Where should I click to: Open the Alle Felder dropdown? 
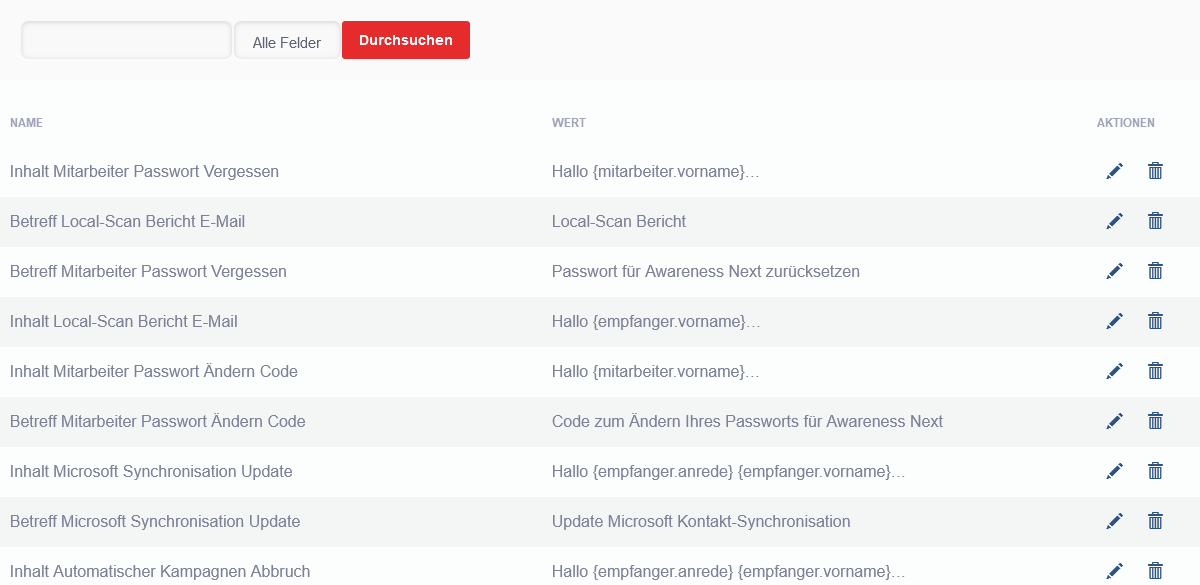[287, 42]
